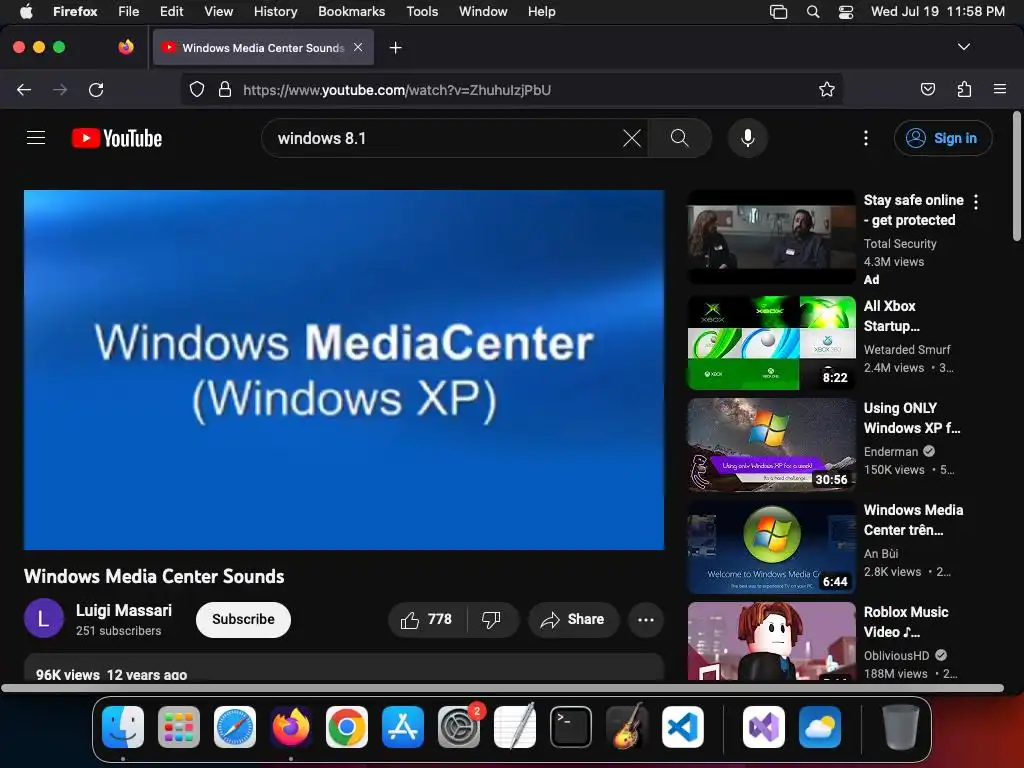Show tracking protection shield info
This screenshot has width=1024, height=768.
point(197,89)
